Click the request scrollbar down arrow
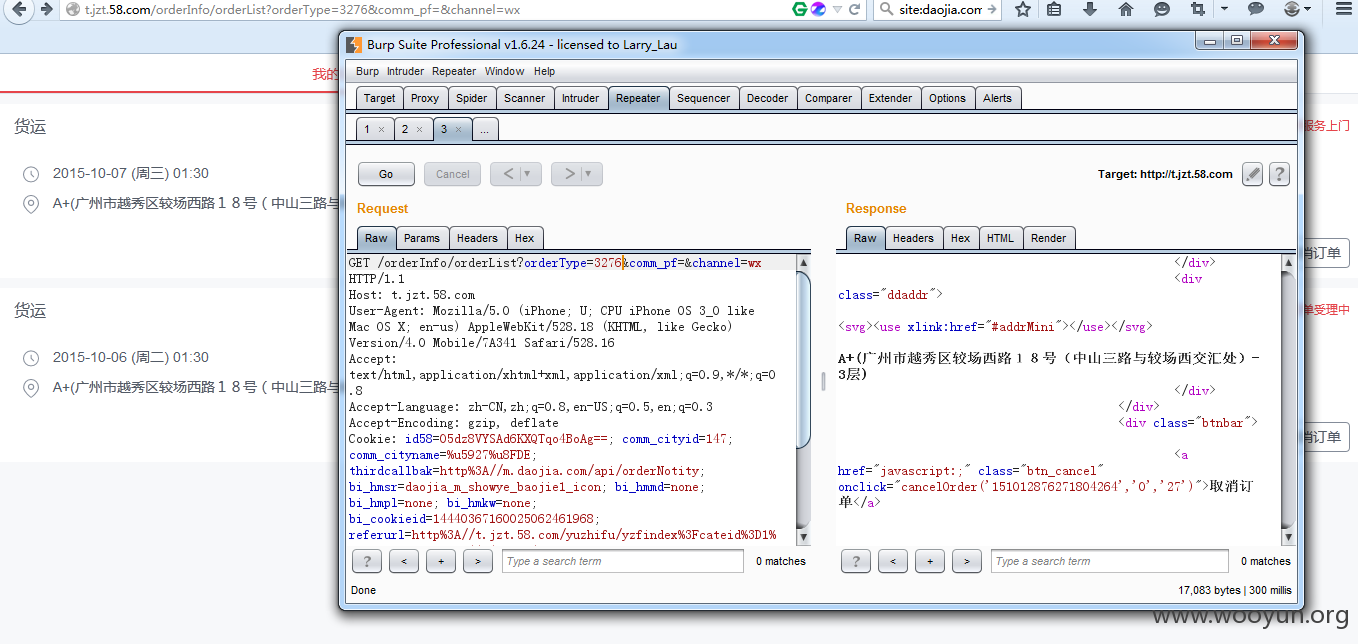 (803, 537)
